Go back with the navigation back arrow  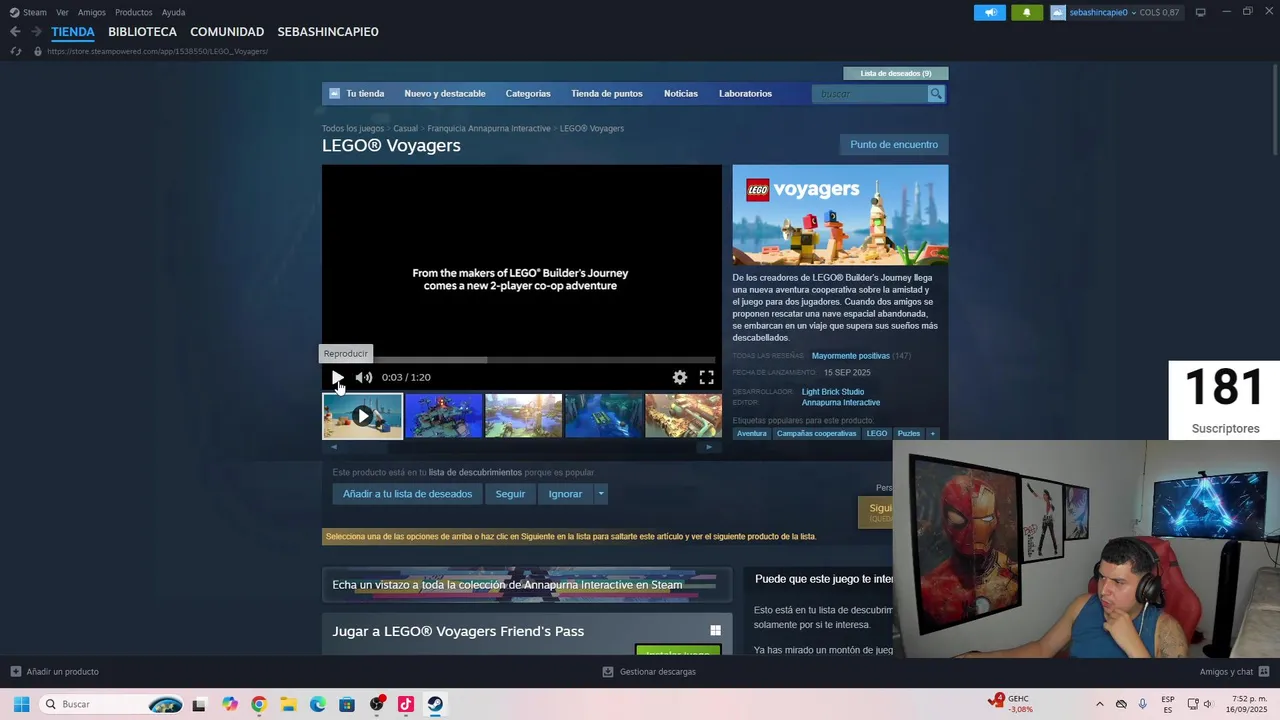15,32
